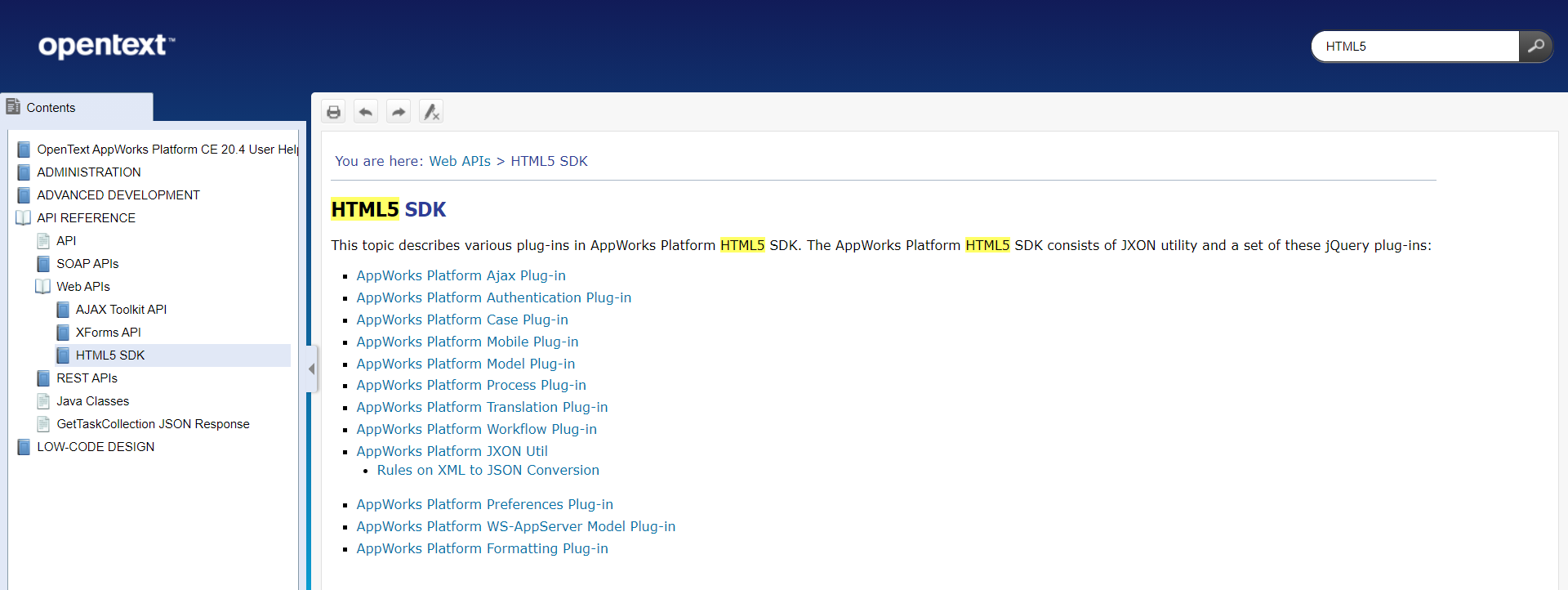
Task: Select API REFERENCE in the contents tree
Action: (x=87, y=218)
